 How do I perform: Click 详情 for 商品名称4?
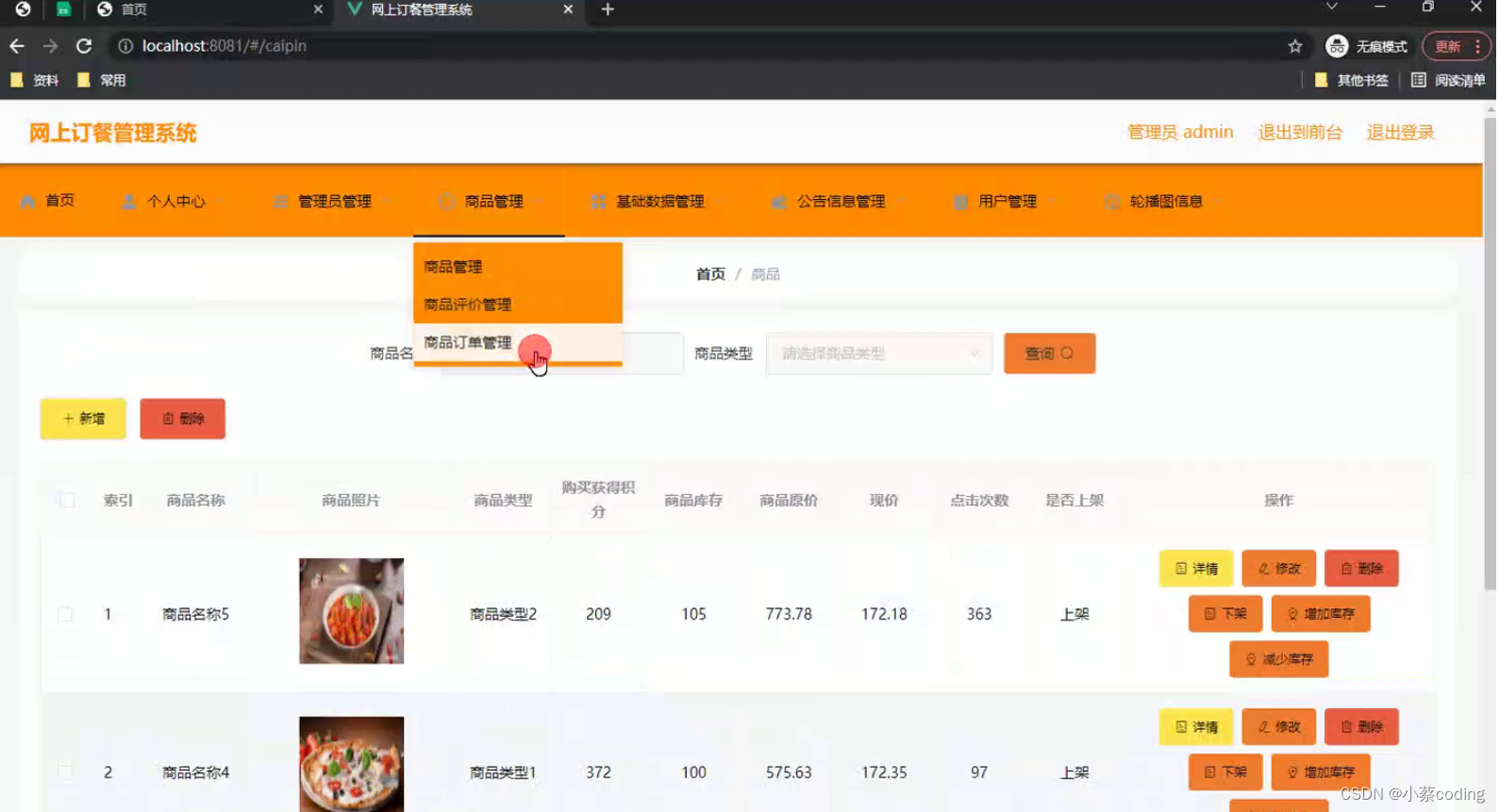point(1195,727)
